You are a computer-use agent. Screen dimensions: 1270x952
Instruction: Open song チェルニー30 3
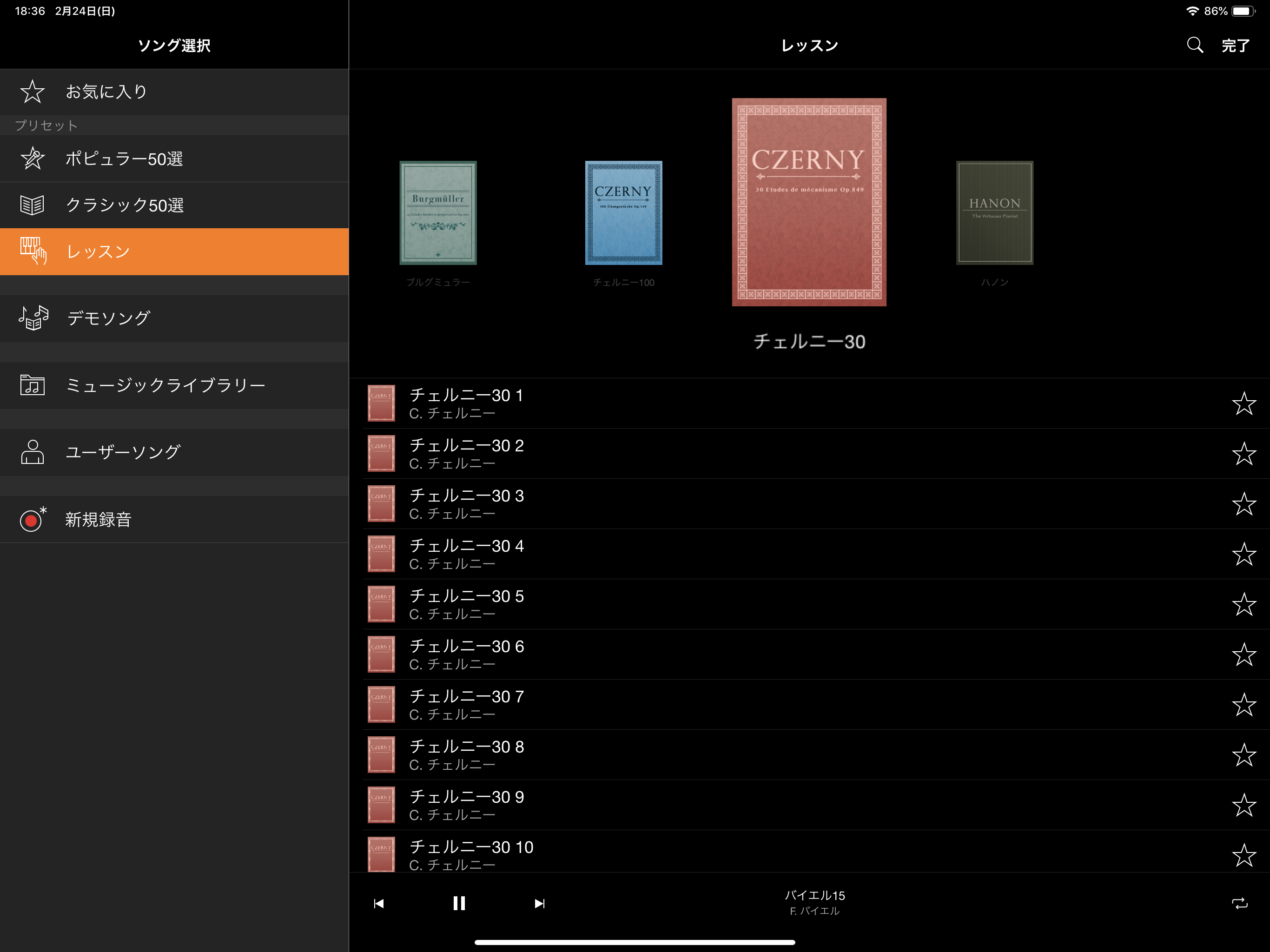[x=809, y=503]
